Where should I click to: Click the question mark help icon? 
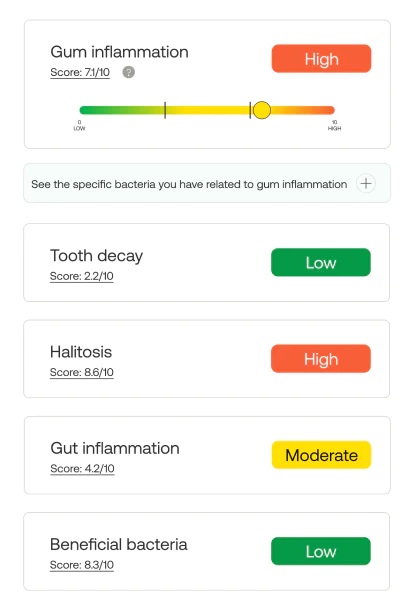coord(129,72)
